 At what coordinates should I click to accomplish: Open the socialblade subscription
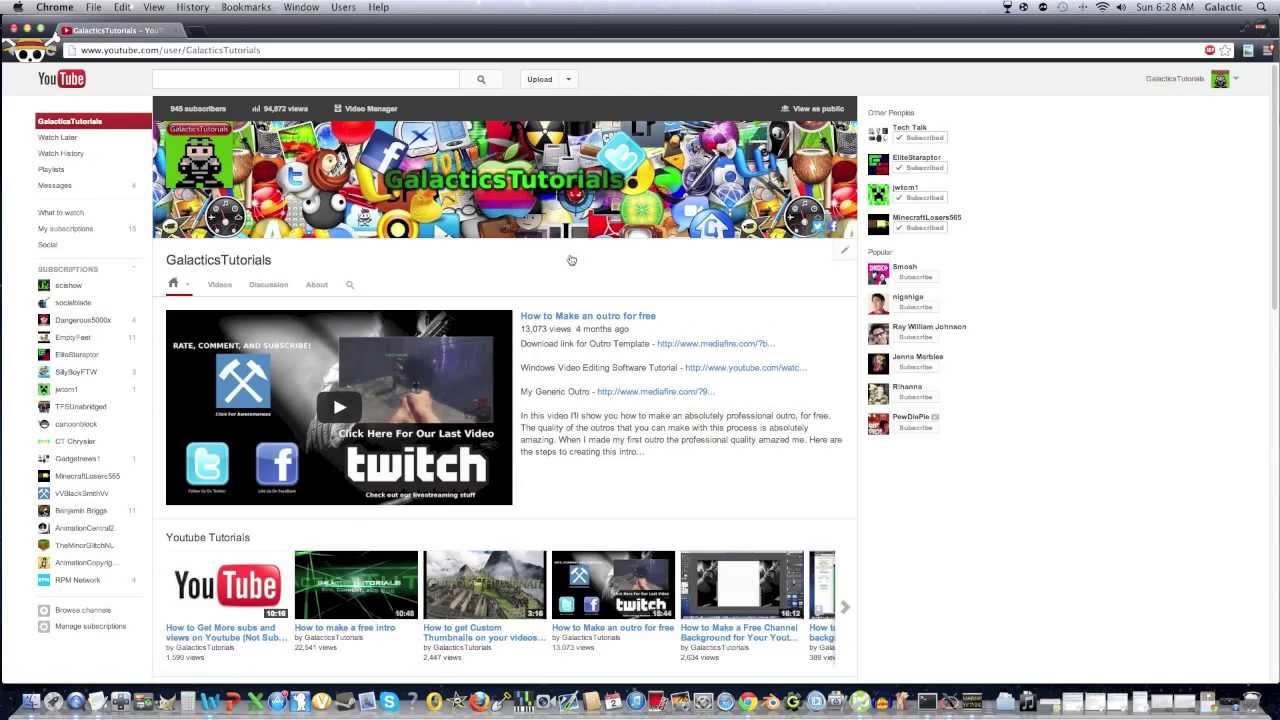73,302
